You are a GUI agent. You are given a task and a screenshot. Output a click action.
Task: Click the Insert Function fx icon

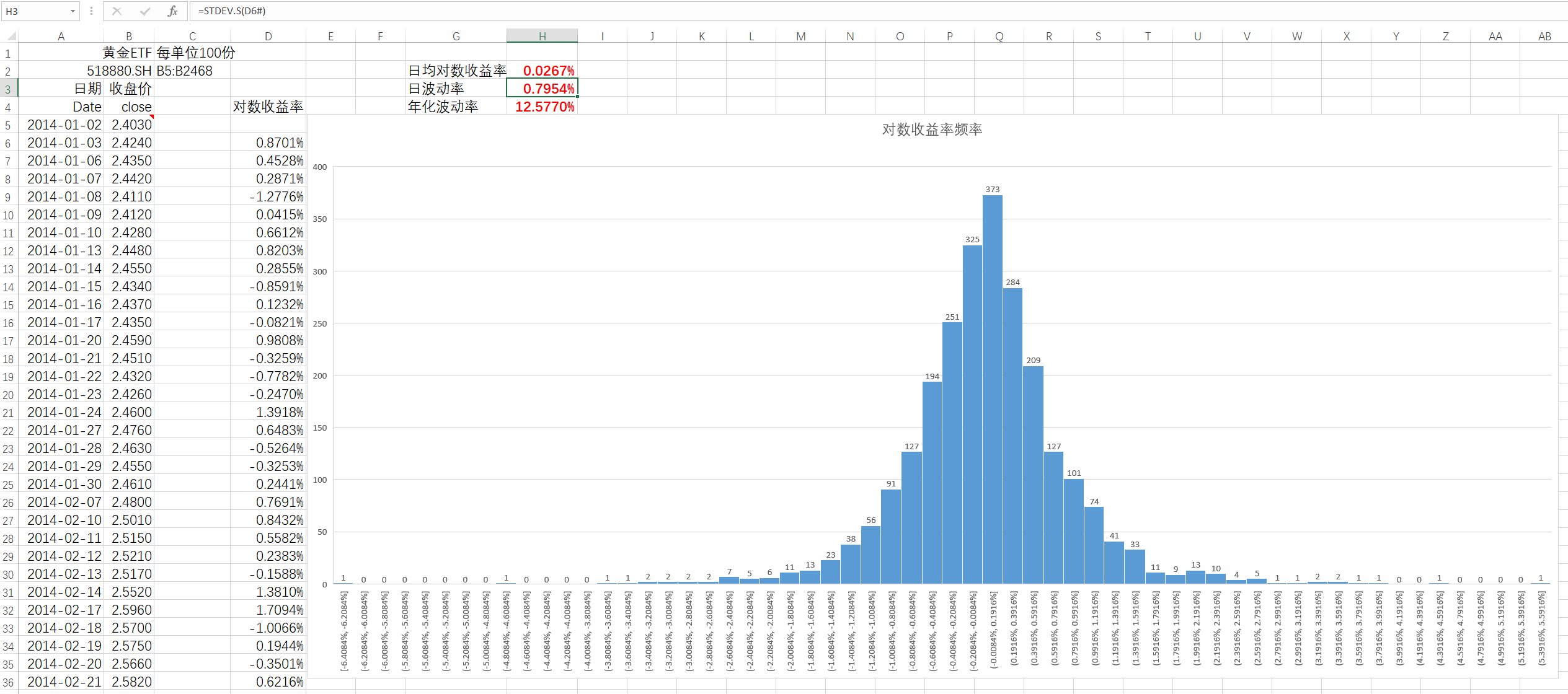[x=172, y=11]
